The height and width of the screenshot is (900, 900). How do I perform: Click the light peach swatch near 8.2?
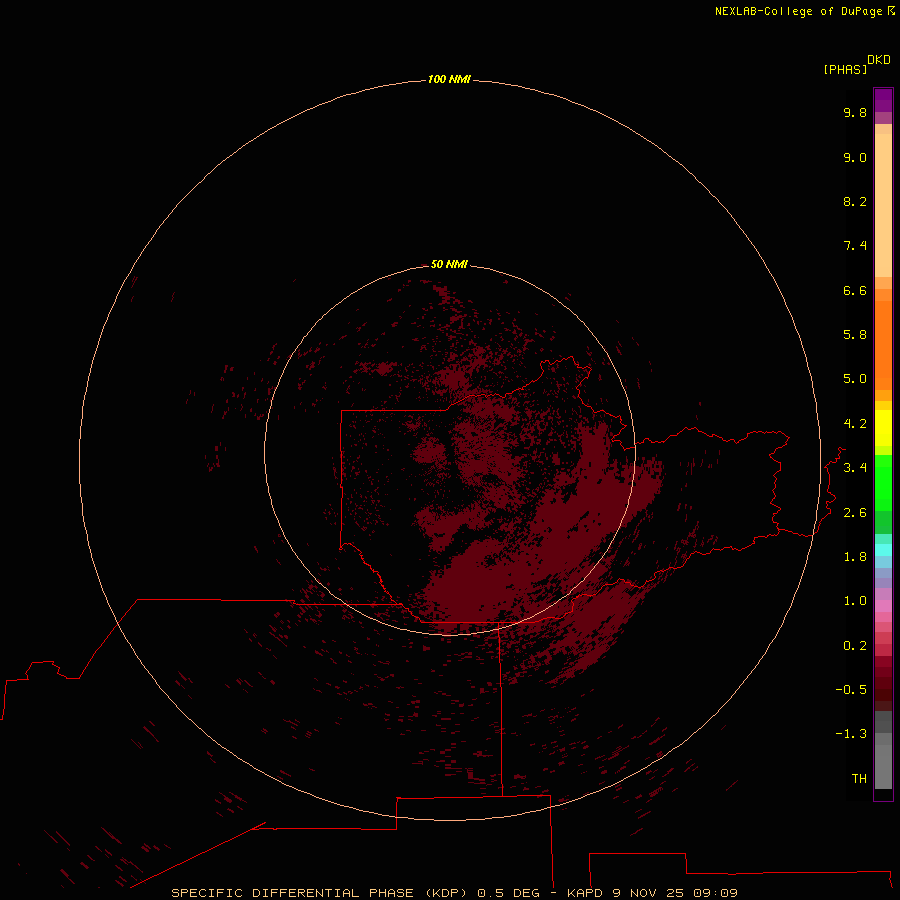coord(883,205)
